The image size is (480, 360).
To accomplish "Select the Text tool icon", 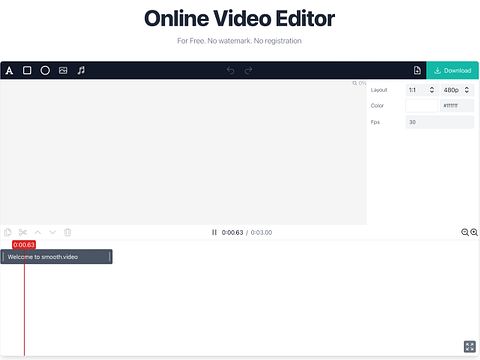I will (x=9, y=70).
